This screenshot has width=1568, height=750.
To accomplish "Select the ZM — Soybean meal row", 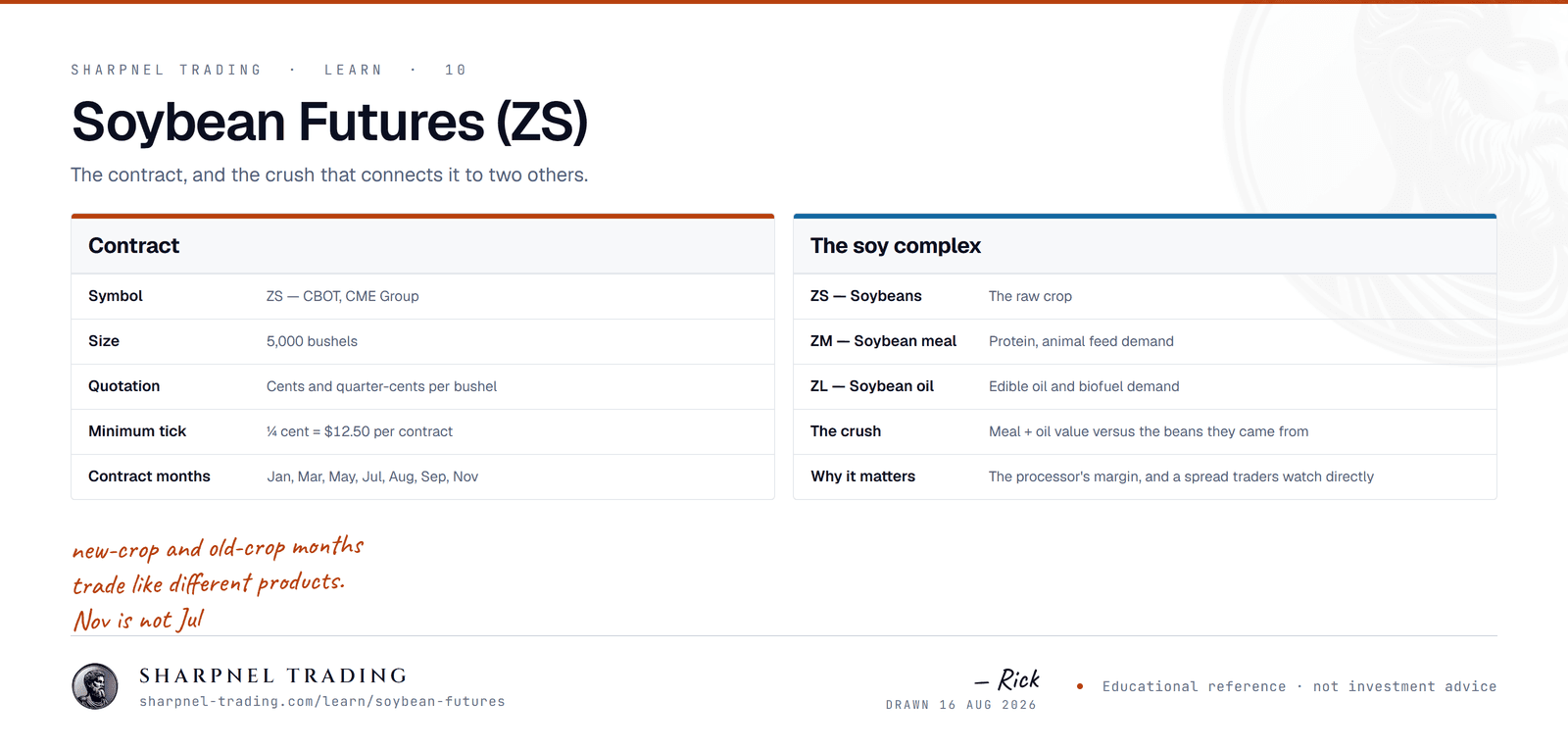I will point(1145,341).
